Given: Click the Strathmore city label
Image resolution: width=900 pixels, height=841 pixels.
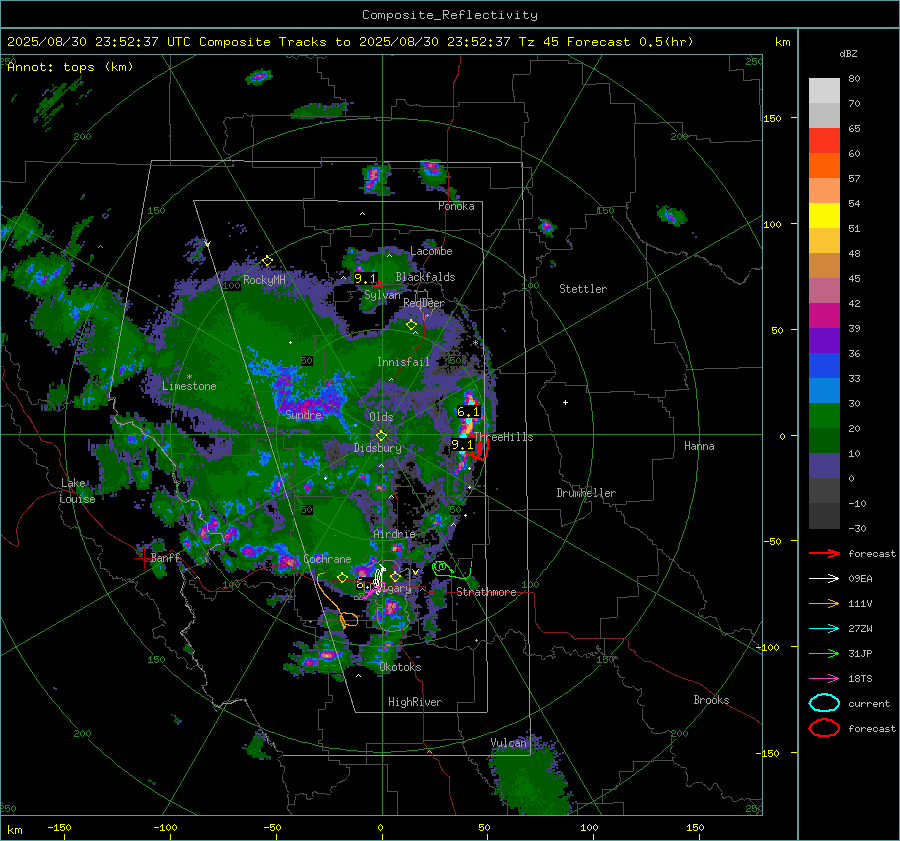Looking at the screenshot, I should click(x=486, y=592).
